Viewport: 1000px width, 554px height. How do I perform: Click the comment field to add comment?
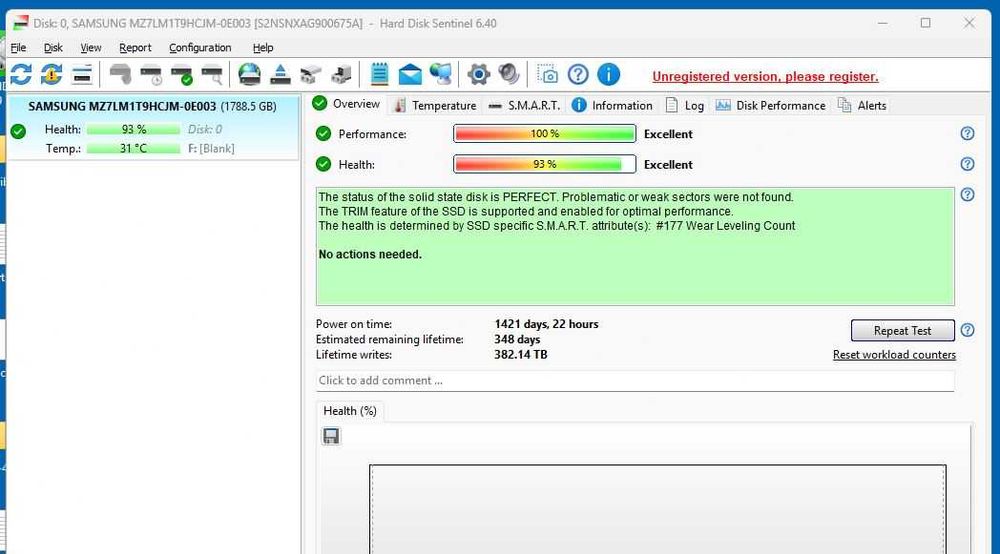click(x=635, y=381)
